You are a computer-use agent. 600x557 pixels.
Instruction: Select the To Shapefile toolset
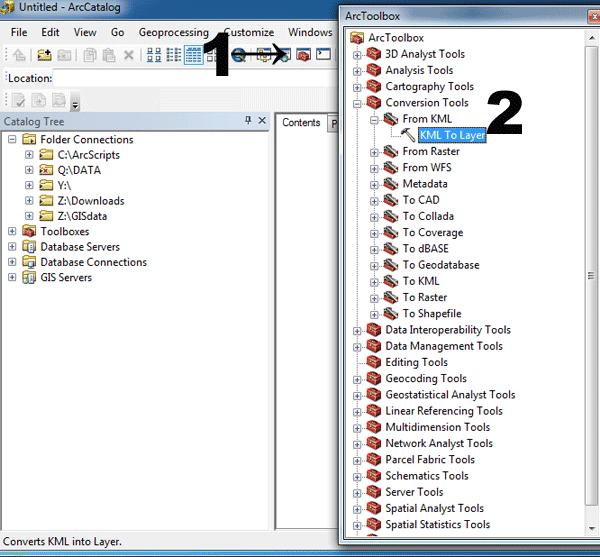coord(432,314)
